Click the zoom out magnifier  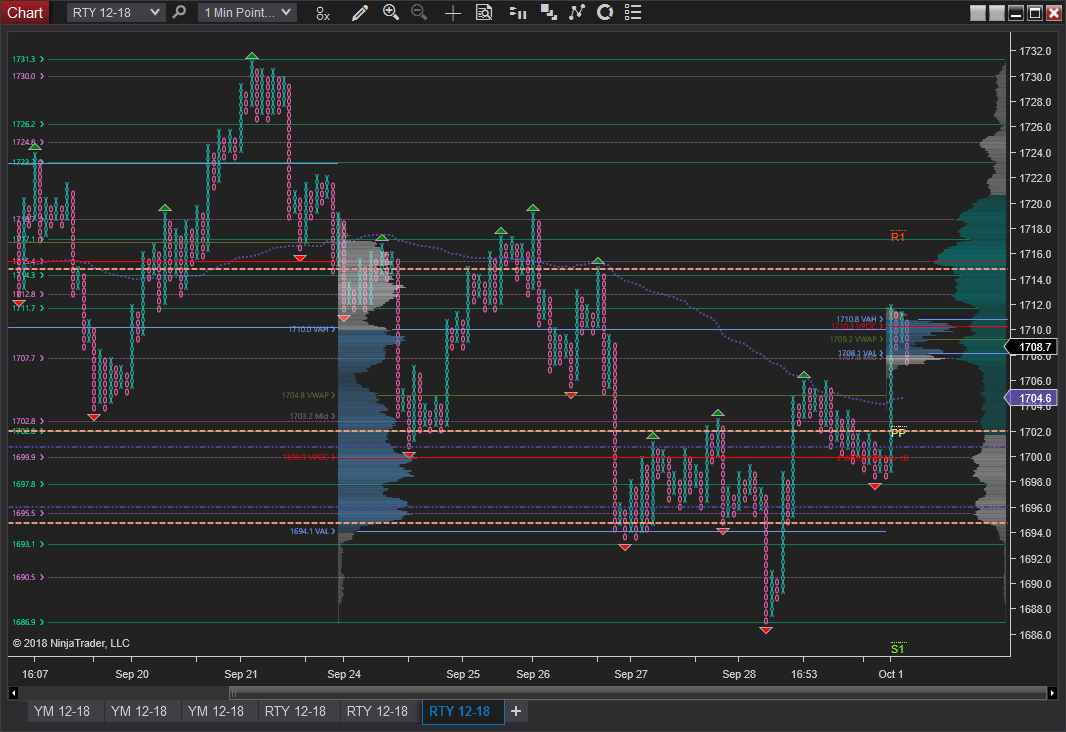click(x=419, y=12)
